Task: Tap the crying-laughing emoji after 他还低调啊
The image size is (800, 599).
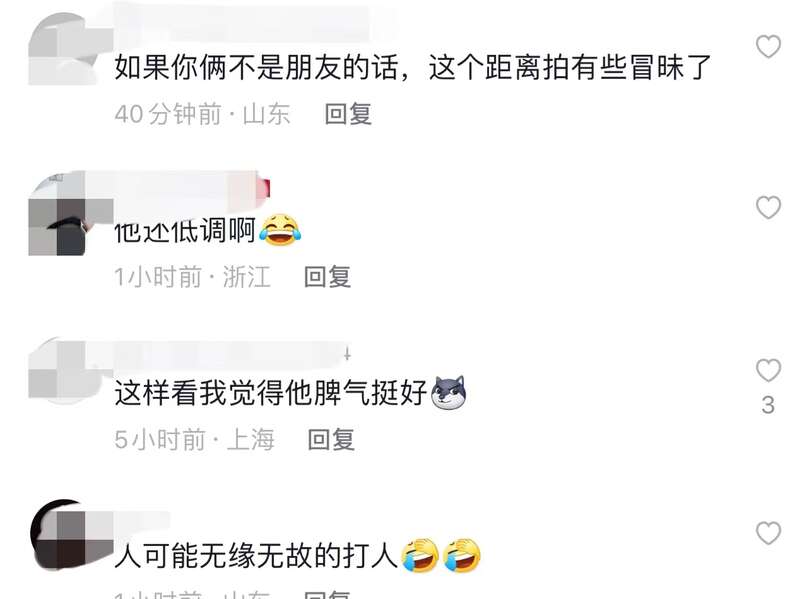Action: [280, 231]
